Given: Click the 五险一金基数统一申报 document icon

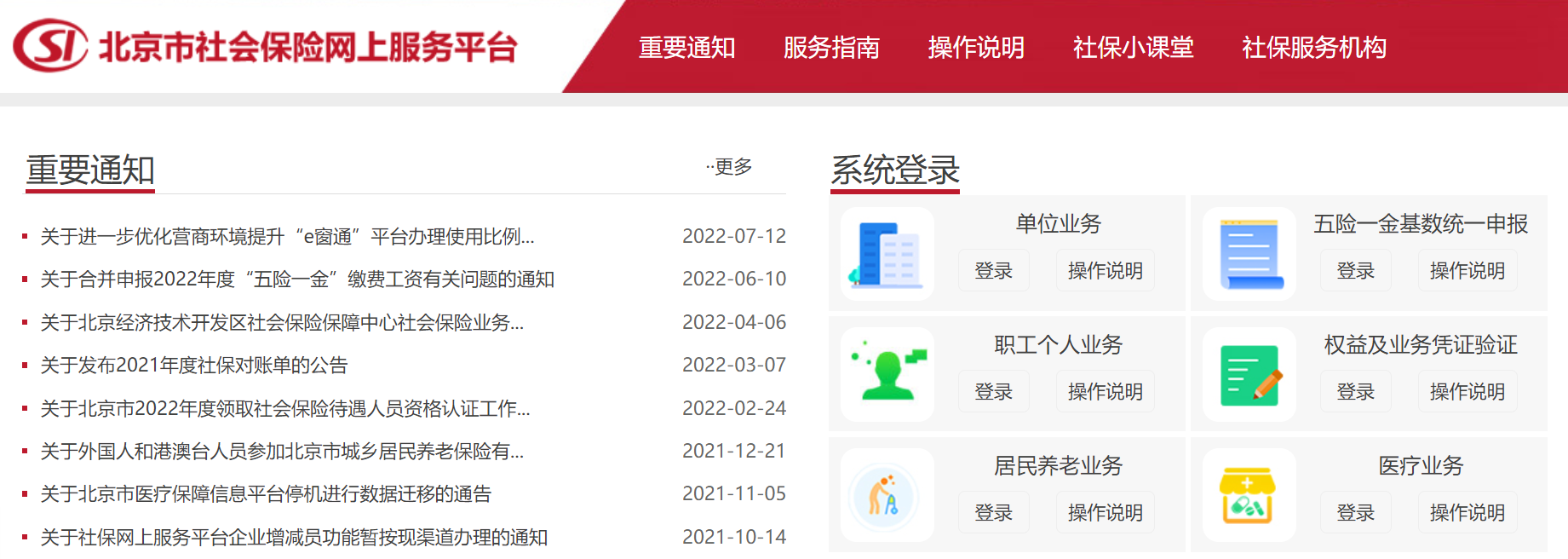Looking at the screenshot, I should coord(1249,254).
